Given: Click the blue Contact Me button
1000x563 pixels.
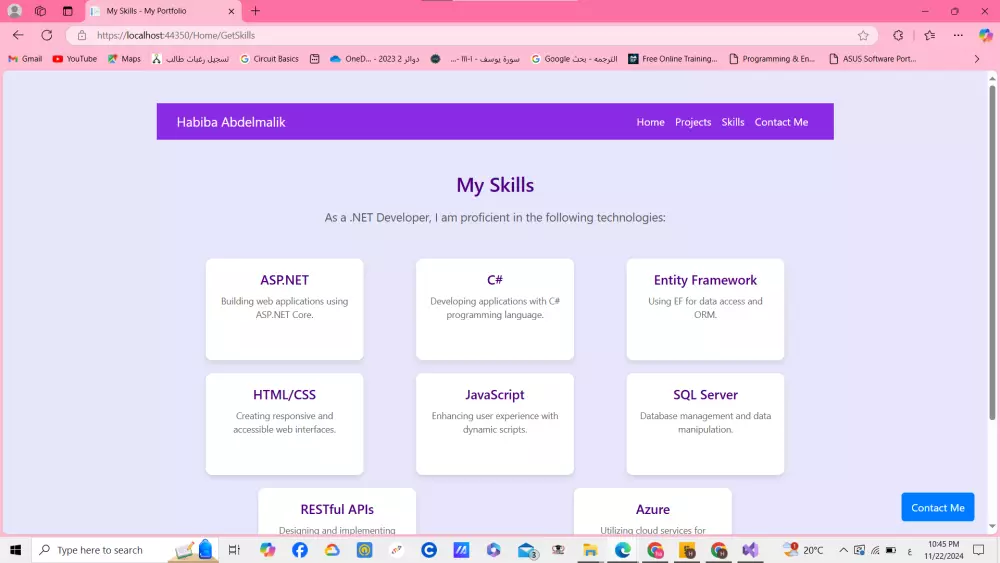Looking at the screenshot, I should (938, 508).
